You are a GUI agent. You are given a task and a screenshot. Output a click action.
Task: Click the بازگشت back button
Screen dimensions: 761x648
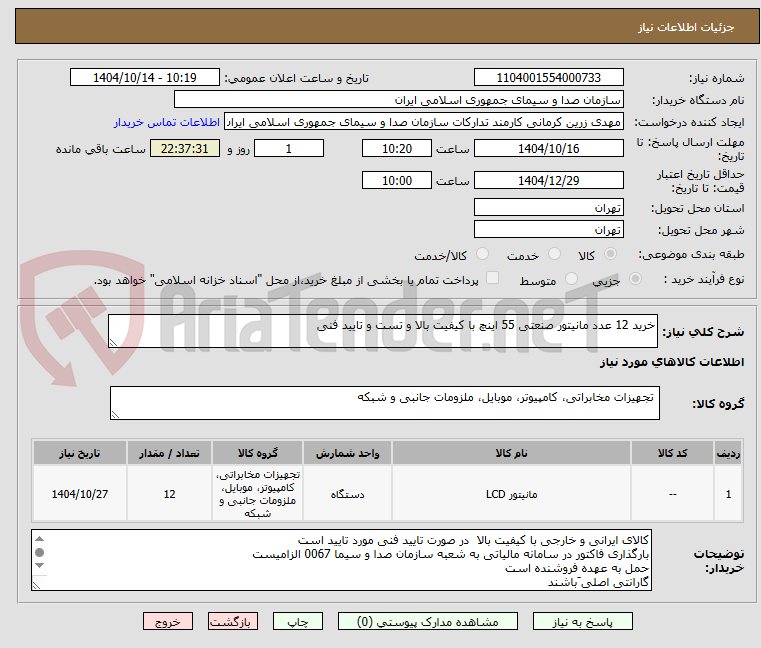click(x=233, y=621)
